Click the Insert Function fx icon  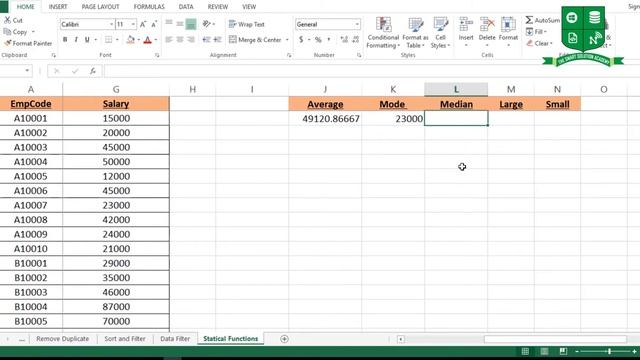(x=93, y=71)
